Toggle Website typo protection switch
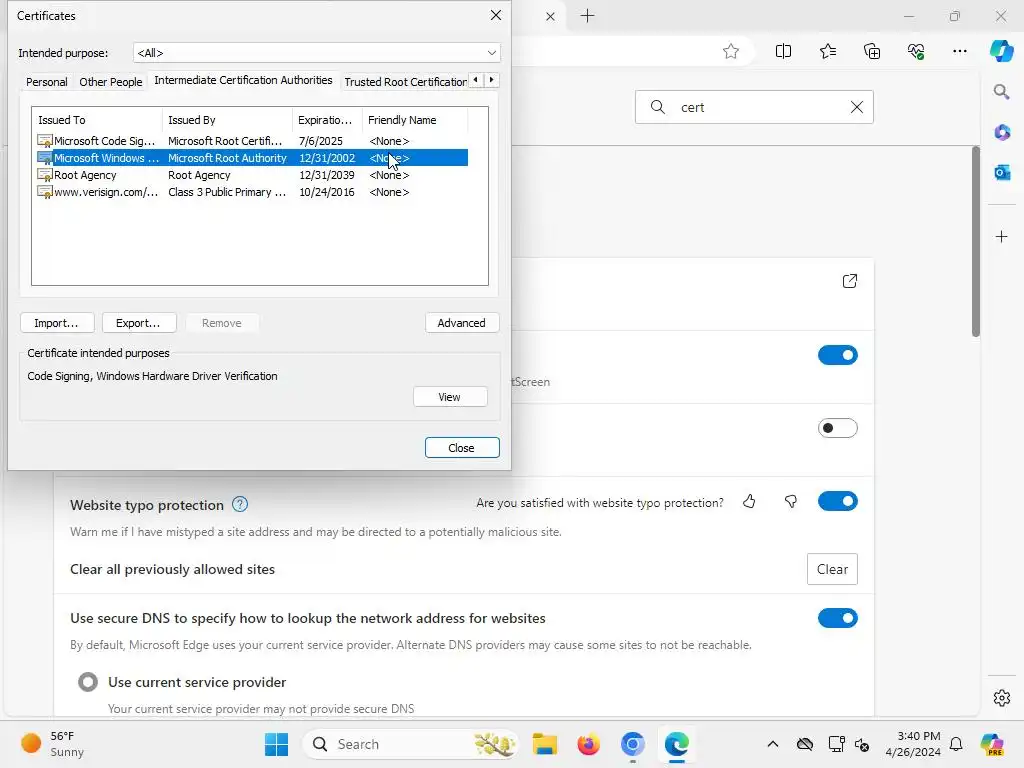Screen dimensions: 1024x768 [x=837, y=502]
